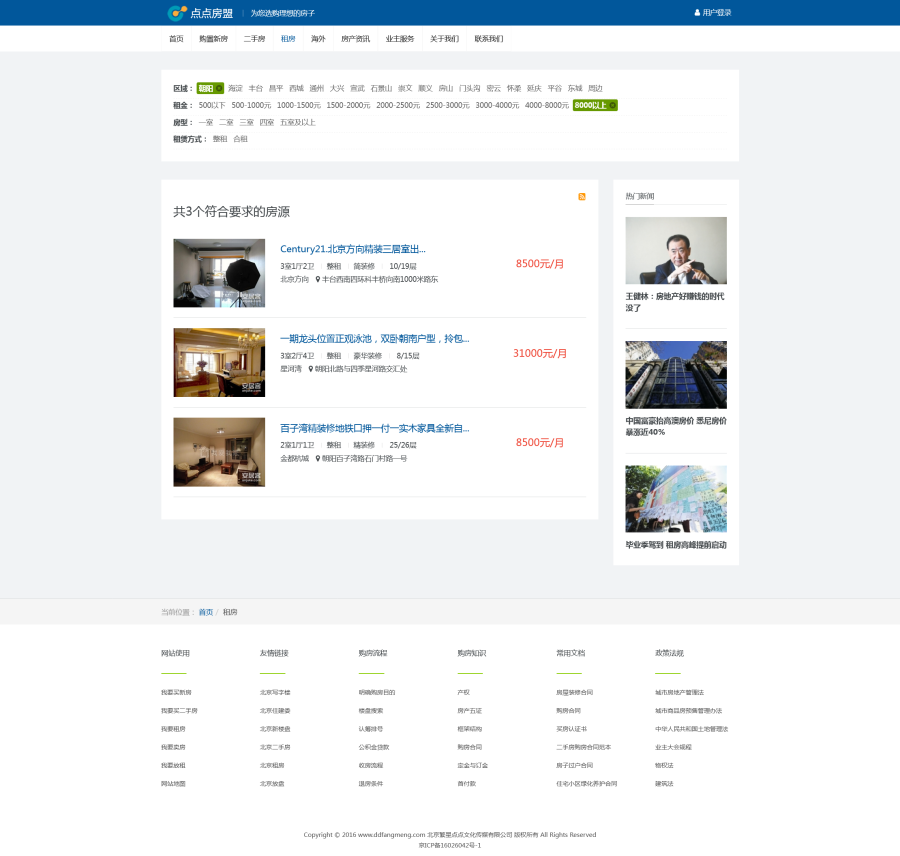Filter room type by 二室
The width and height of the screenshot is (900, 856).
coord(226,122)
